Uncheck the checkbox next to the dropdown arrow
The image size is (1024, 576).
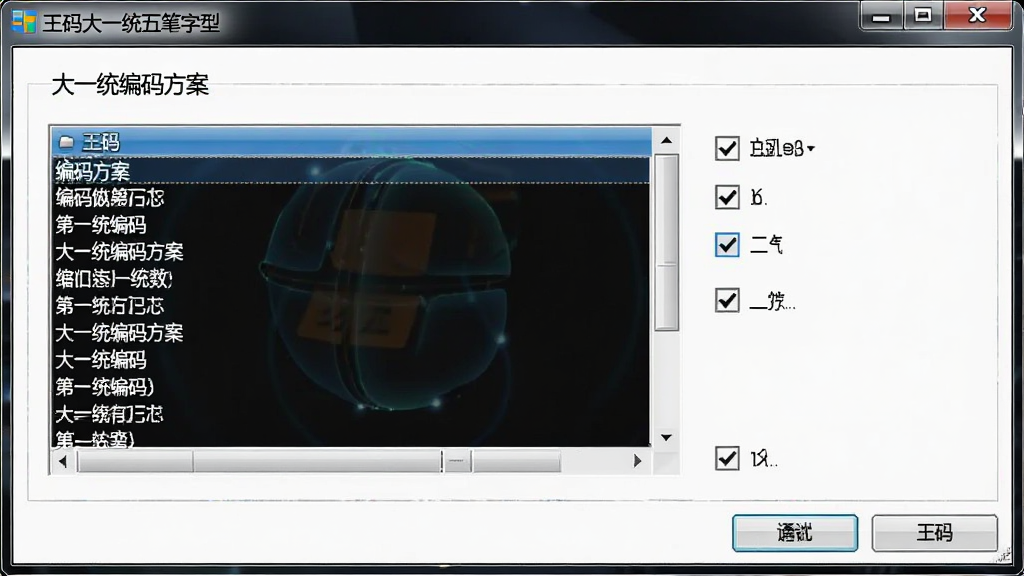pyautogui.click(x=727, y=148)
